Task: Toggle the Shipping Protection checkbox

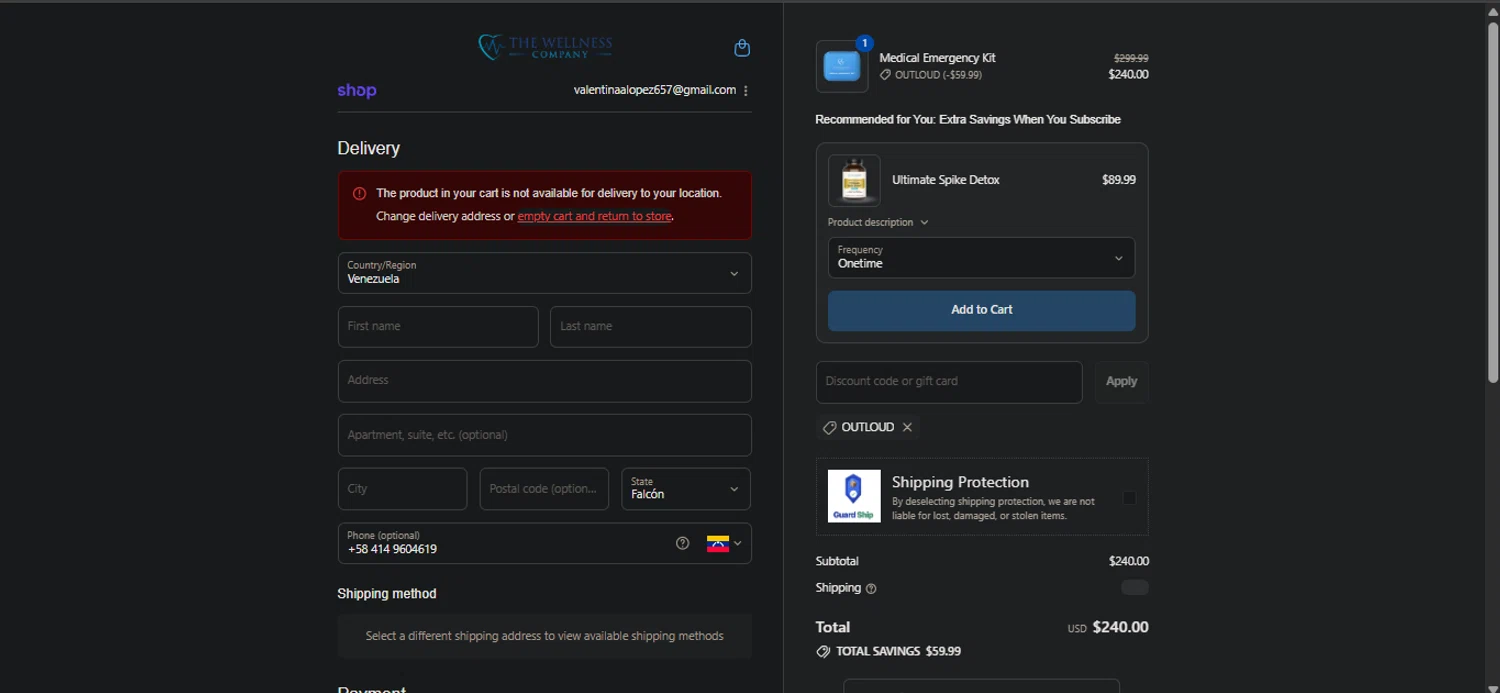Action: pos(1129,498)
